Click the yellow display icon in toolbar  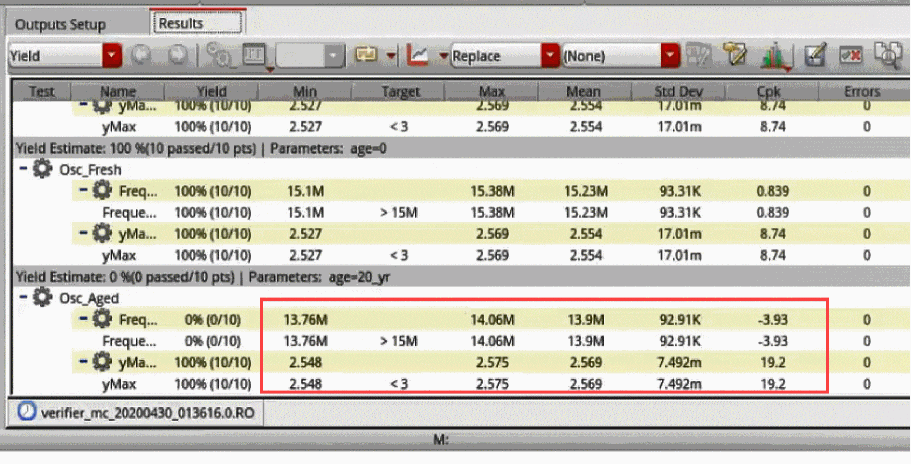[x=365, y=56]
